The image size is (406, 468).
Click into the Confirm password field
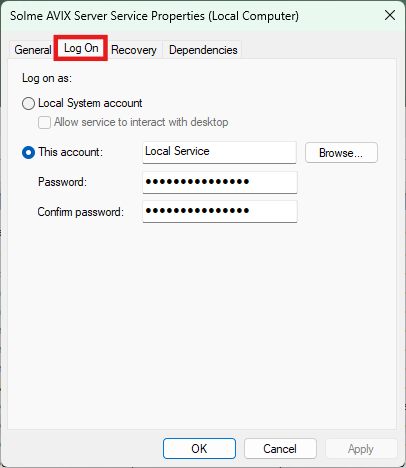tap(220, 211)
